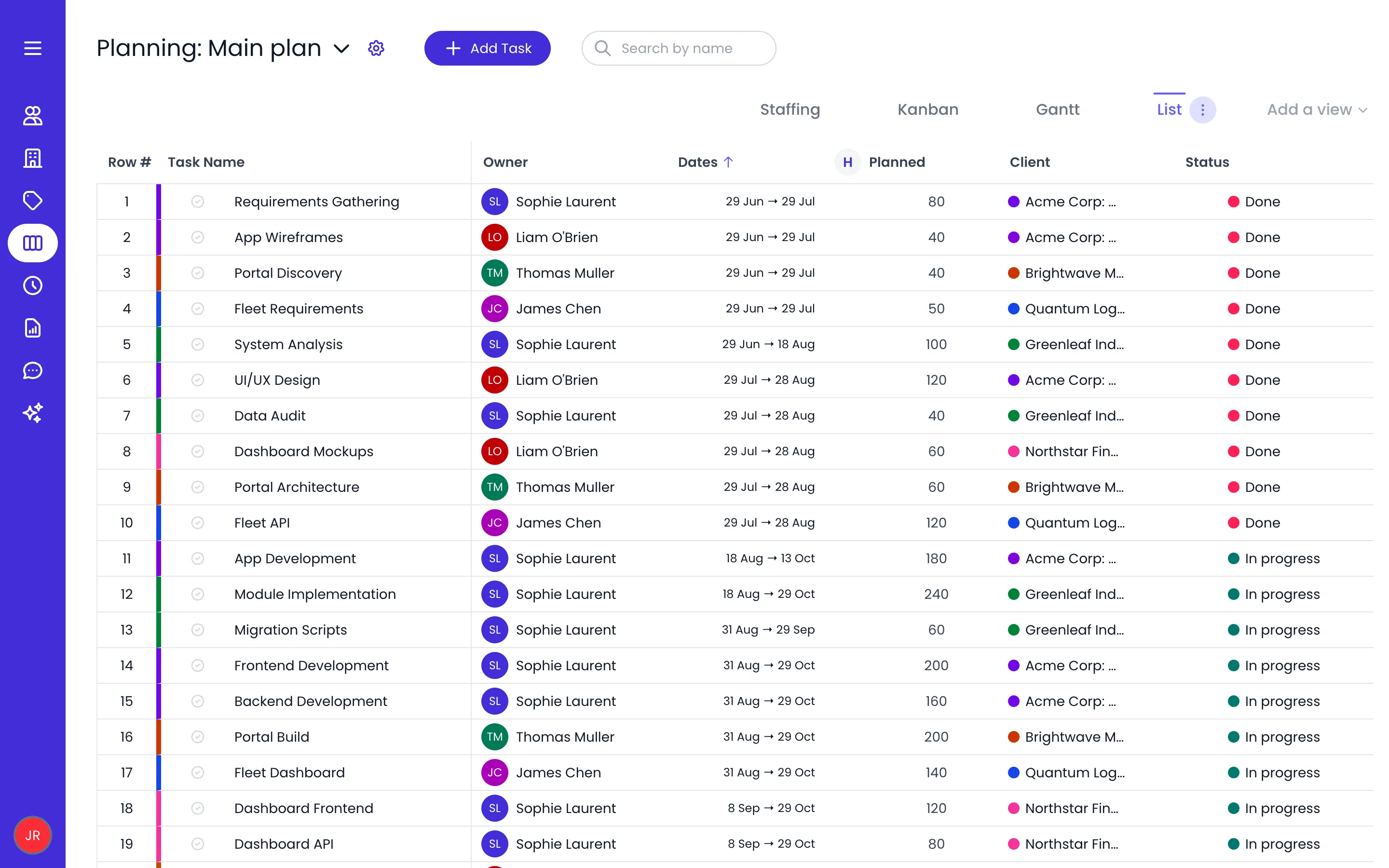Open the Dashboard Frontend task
Viewport: 1389px width, 868px height.
[304, 808]
